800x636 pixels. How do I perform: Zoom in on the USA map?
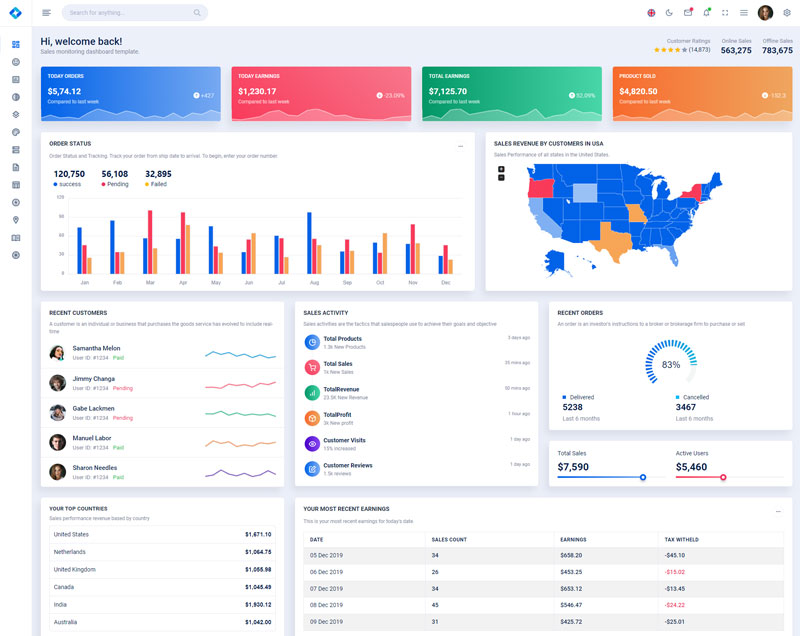pyautogui.click(x=501, y=169)
